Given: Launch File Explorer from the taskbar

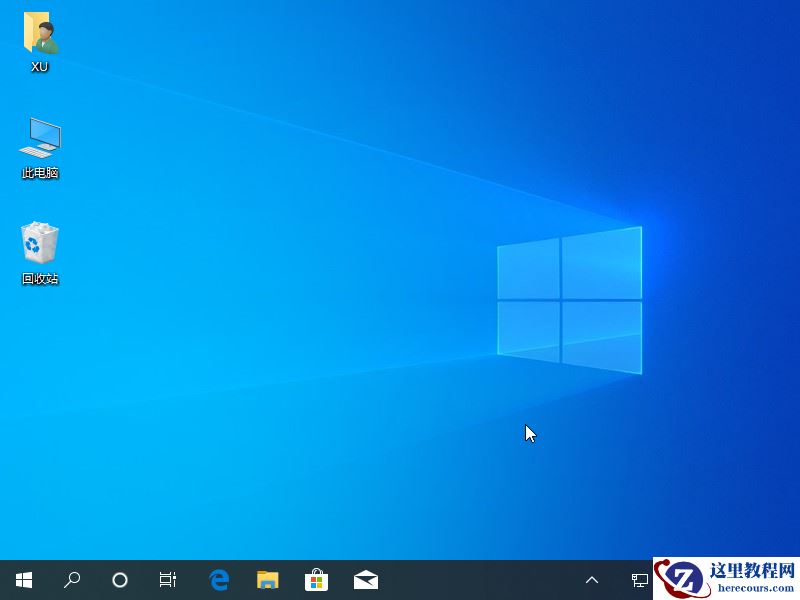Looking at the screenshot, I should point(267,580).
